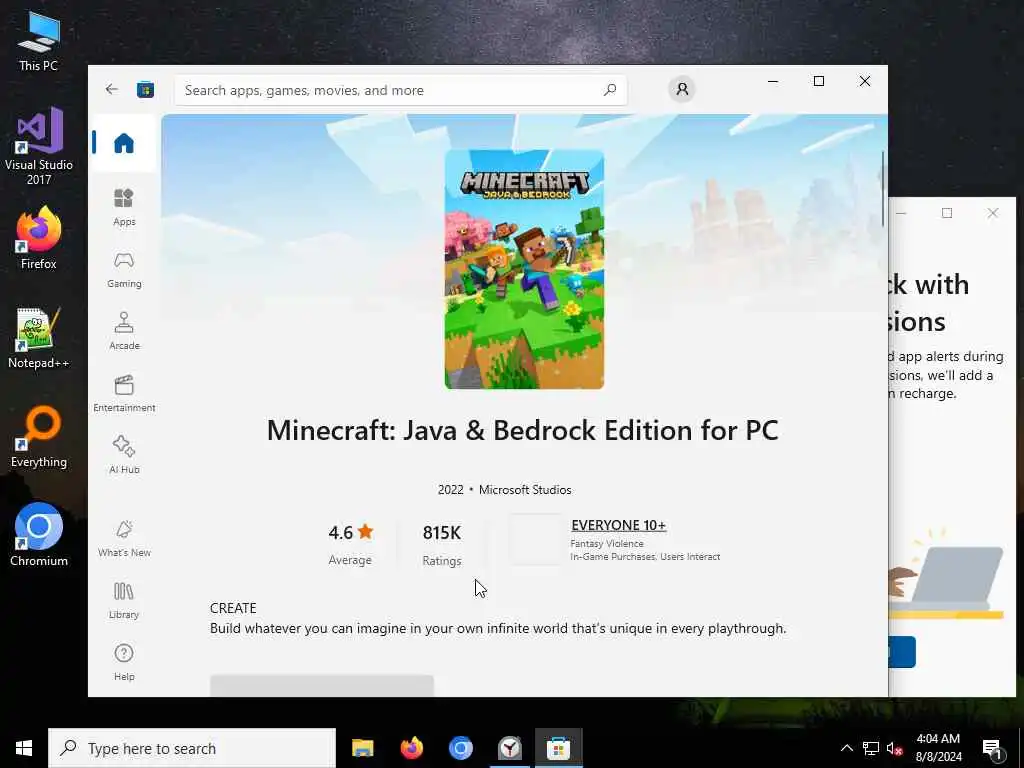The width and height of the screenshot is (1024, 768).
Task: Open Help in Store sidebar
Action: coord(123,662)
